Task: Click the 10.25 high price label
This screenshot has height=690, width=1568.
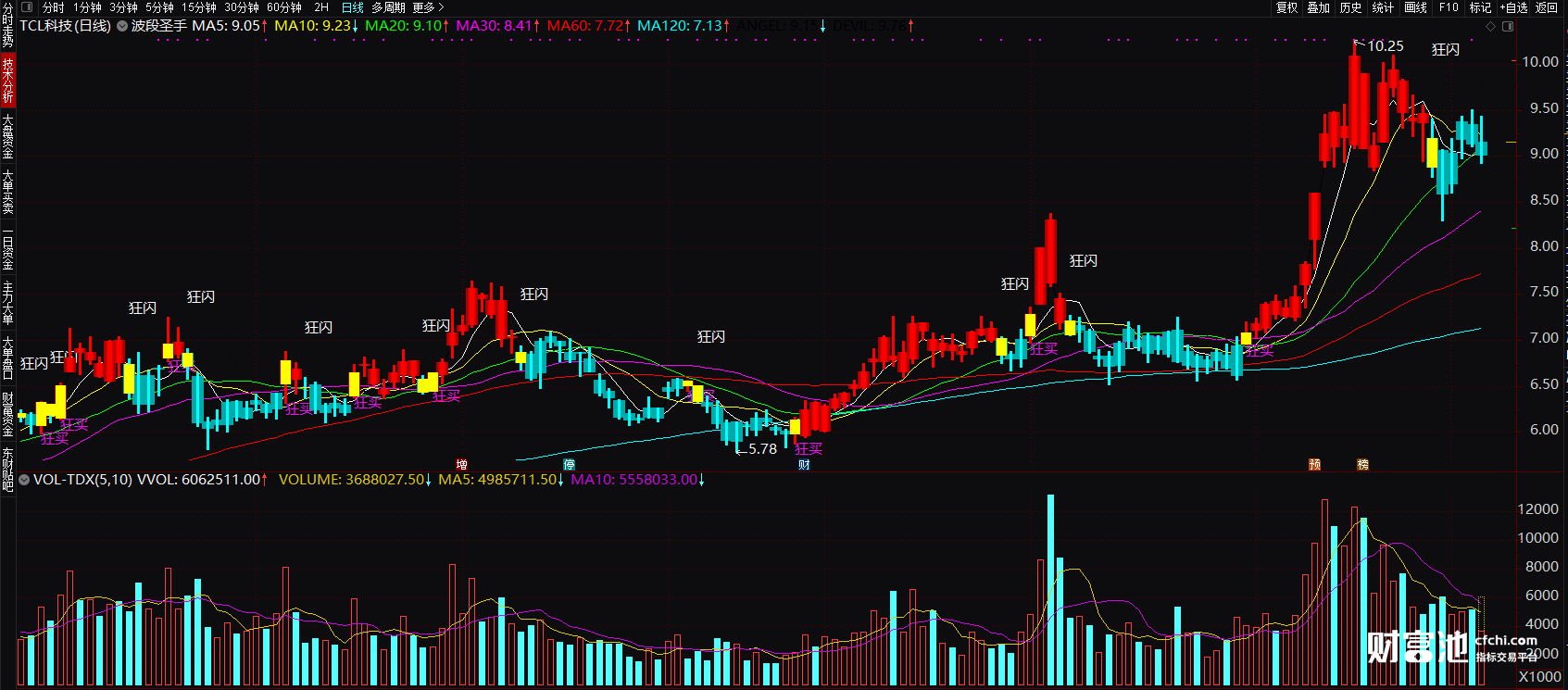Action: (x=1386, y=46)
